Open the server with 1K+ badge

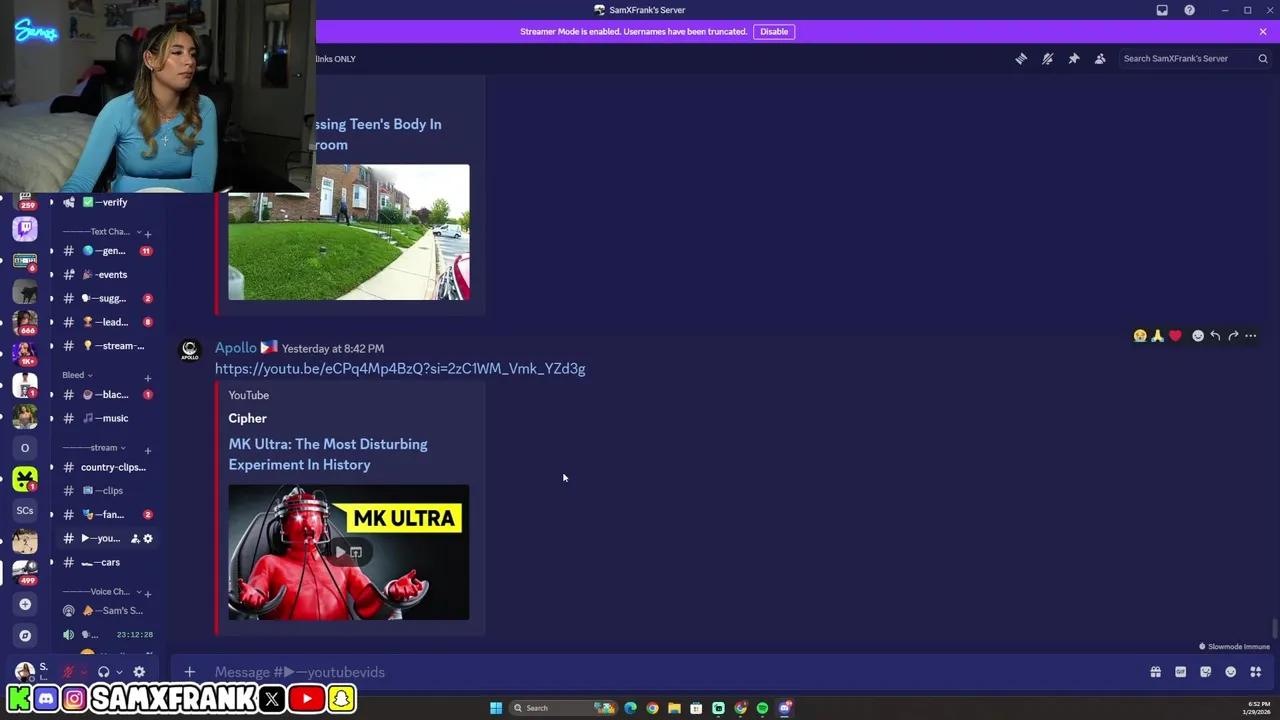[x=25, y=354]
